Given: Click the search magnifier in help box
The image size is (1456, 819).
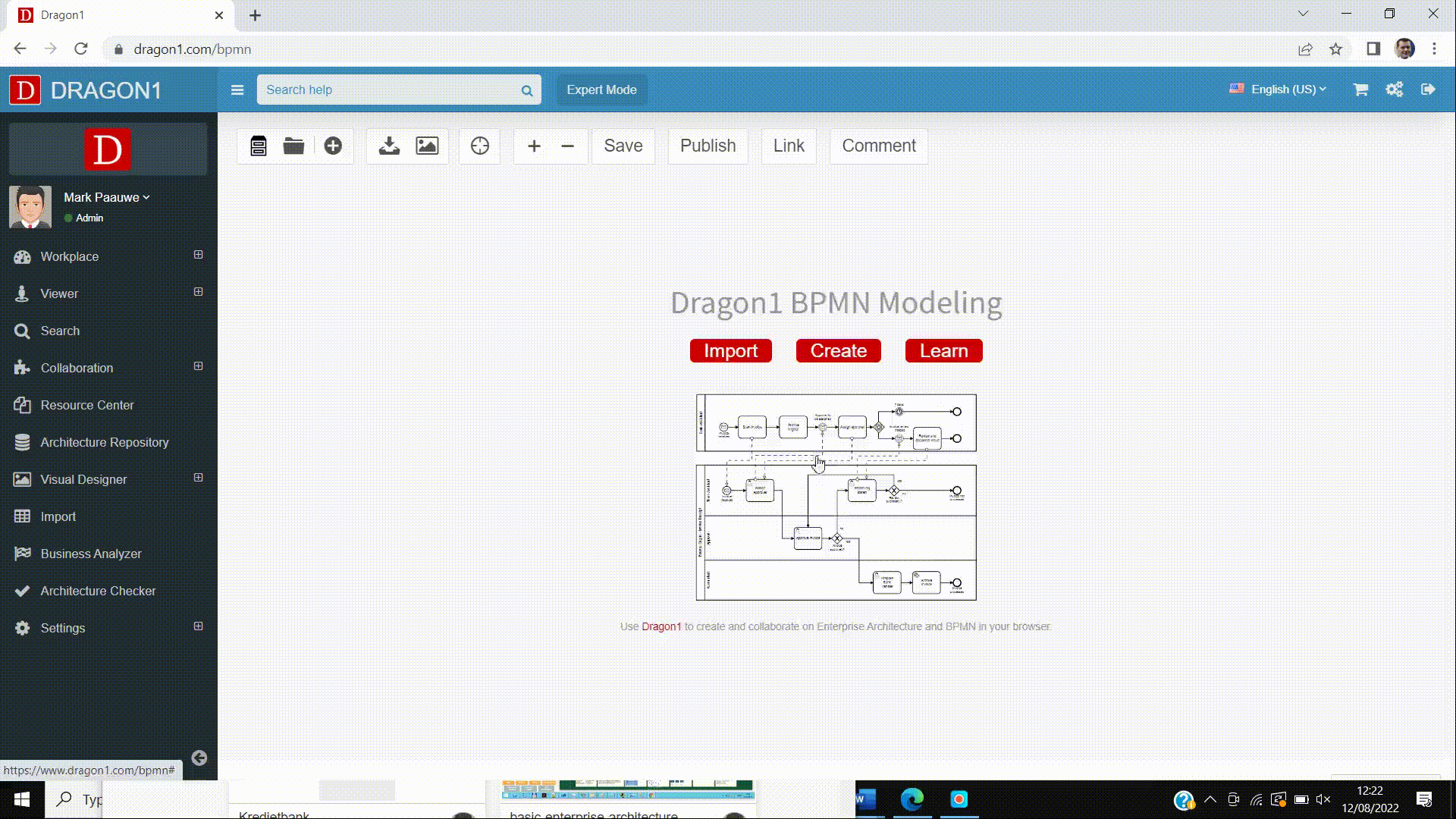Looking at the screenshot, I should click(x=527, y=91).
